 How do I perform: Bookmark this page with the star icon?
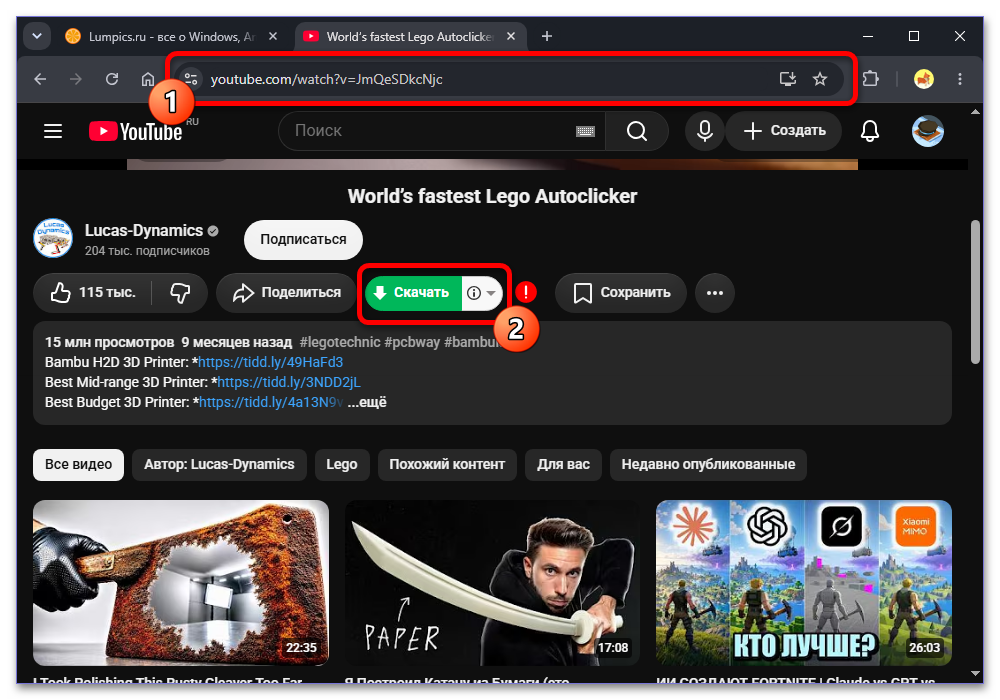click(x=820, y=79)
